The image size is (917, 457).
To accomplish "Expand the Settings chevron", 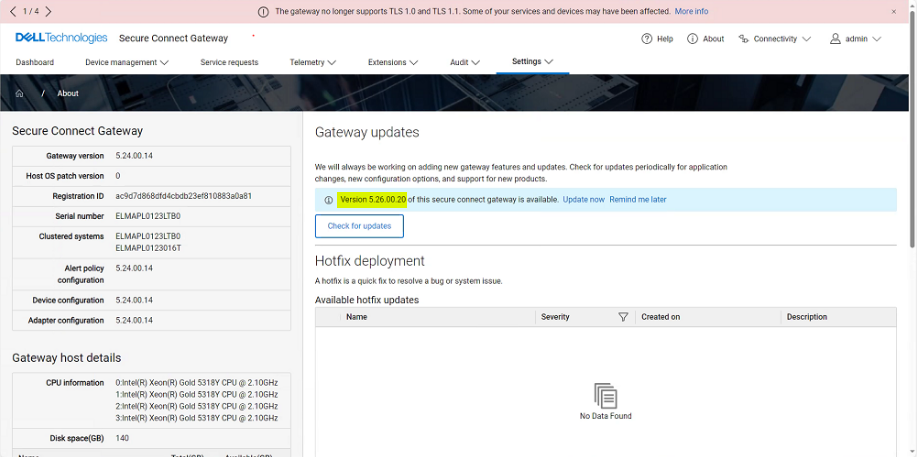I will point(549,61).
